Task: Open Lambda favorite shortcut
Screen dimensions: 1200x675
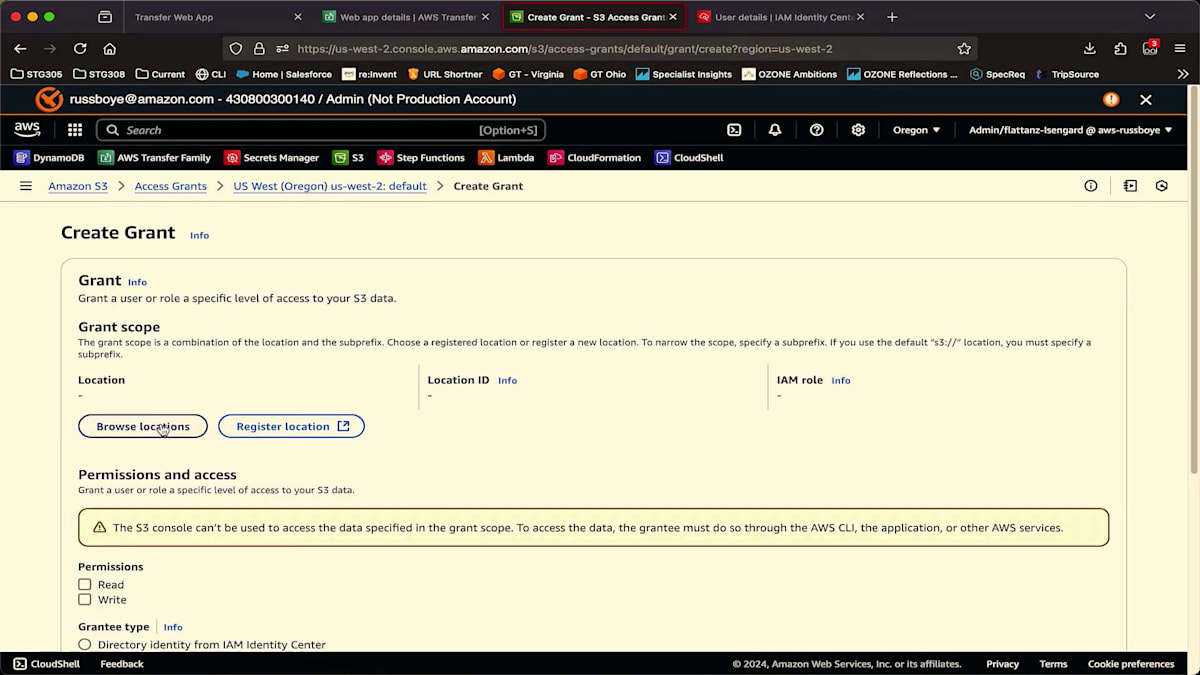Action: (x=506, y=158)
